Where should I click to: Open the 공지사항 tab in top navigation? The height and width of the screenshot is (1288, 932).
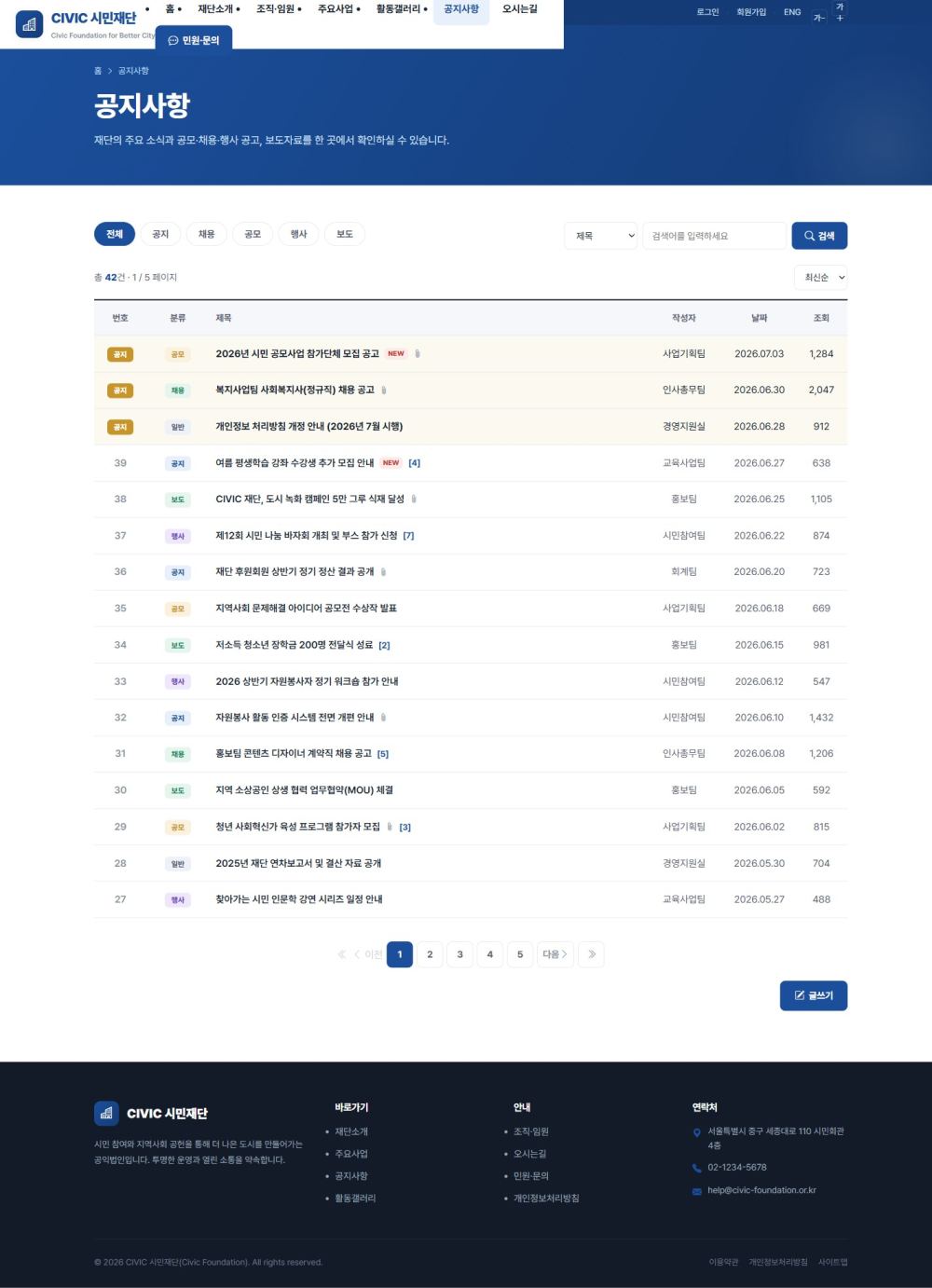[461, 9]
